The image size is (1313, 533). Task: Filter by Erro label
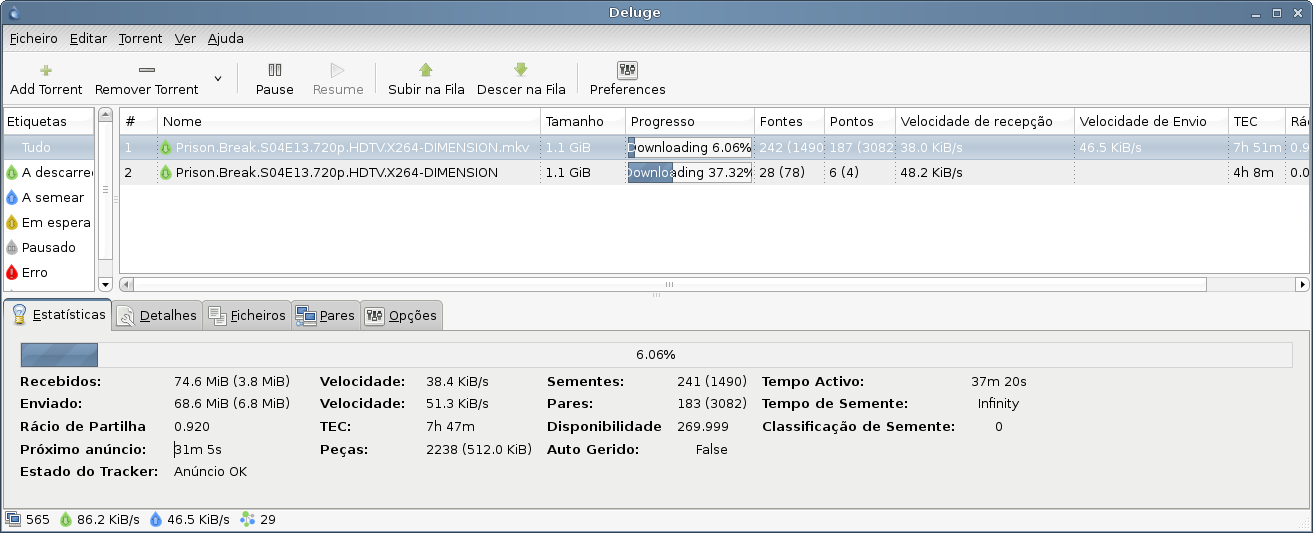coord(48,272)
